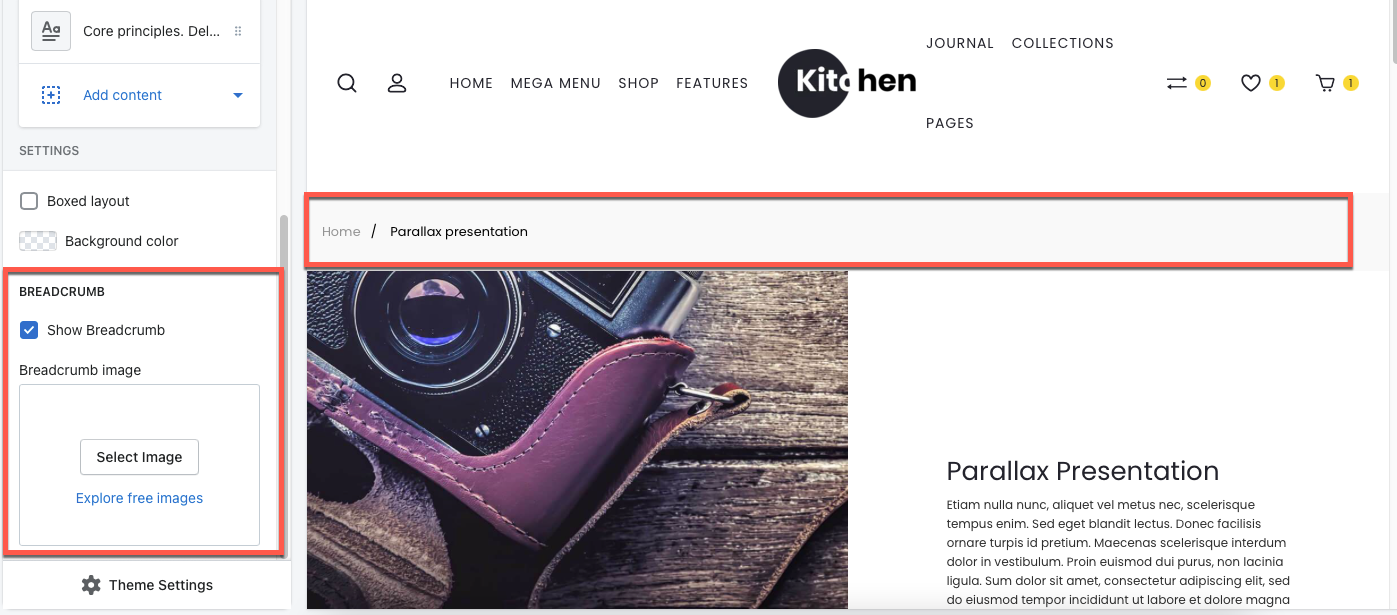The width and height of the screenshot is (1397, 615).
Task: Open the user account icon
Action: [397, 83]
